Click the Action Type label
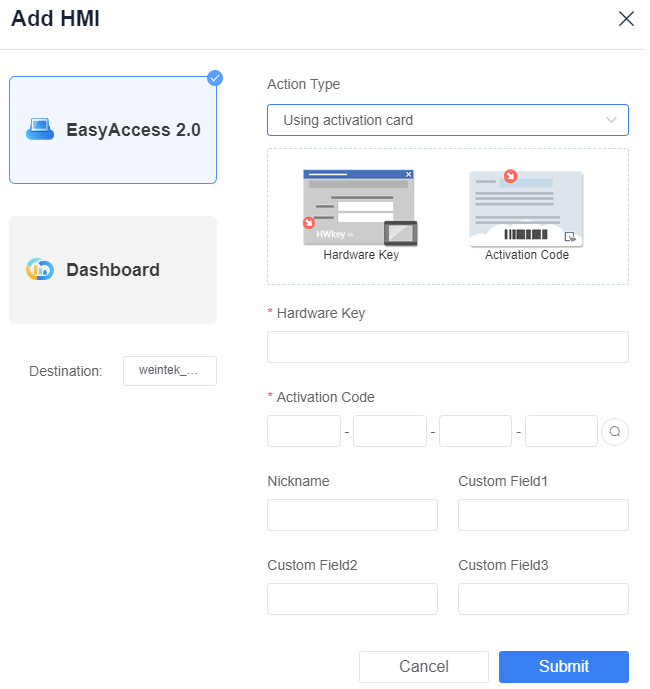Screen dimensions: 650x689 pos(306,85)
